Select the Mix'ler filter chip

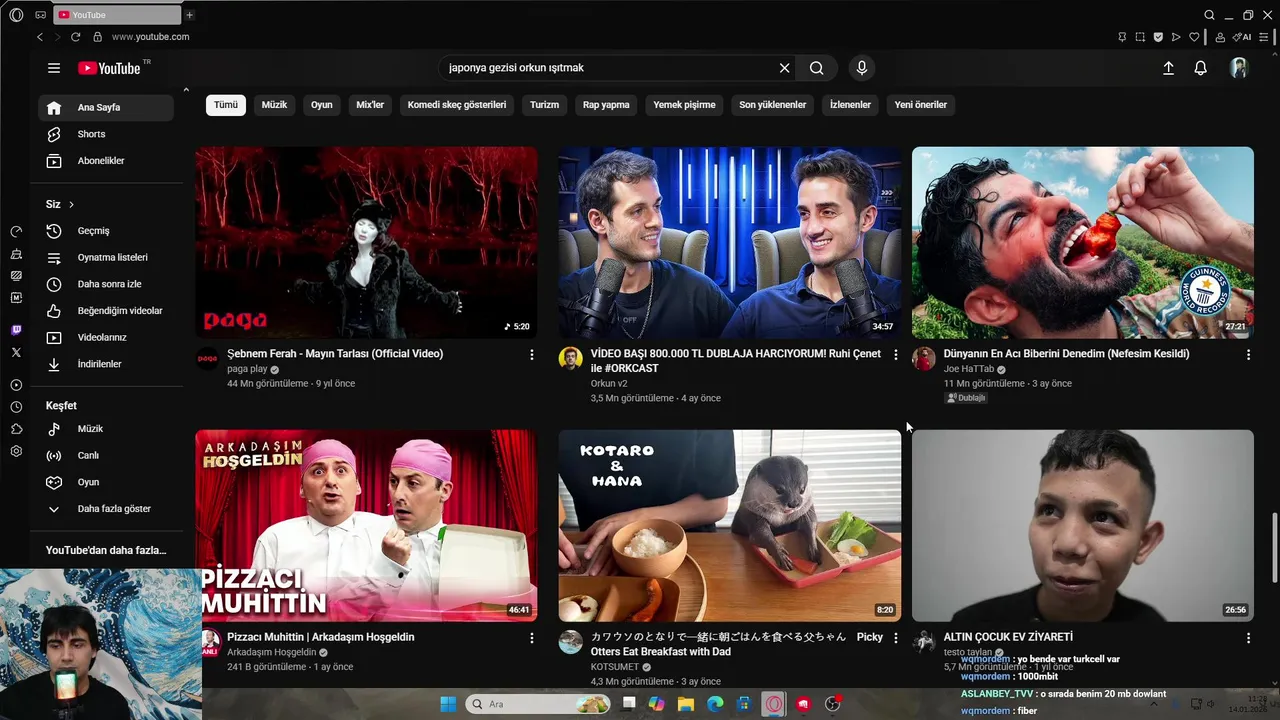tap(370, 104)
